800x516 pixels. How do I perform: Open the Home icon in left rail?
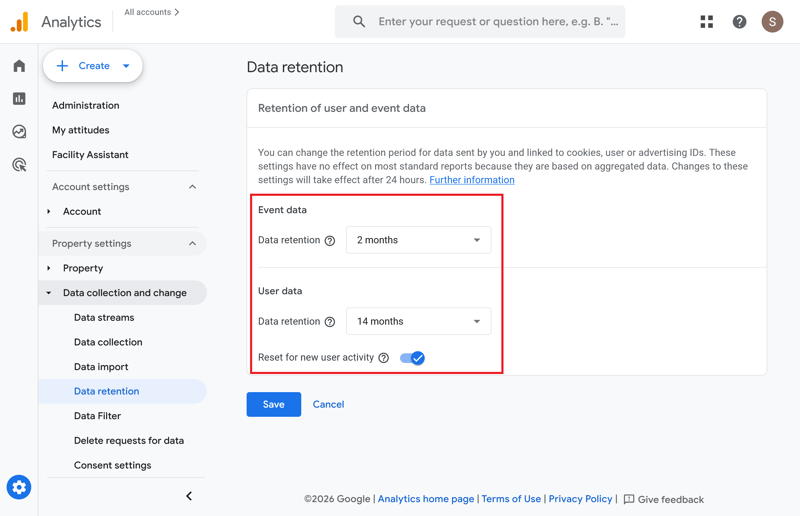19,66
